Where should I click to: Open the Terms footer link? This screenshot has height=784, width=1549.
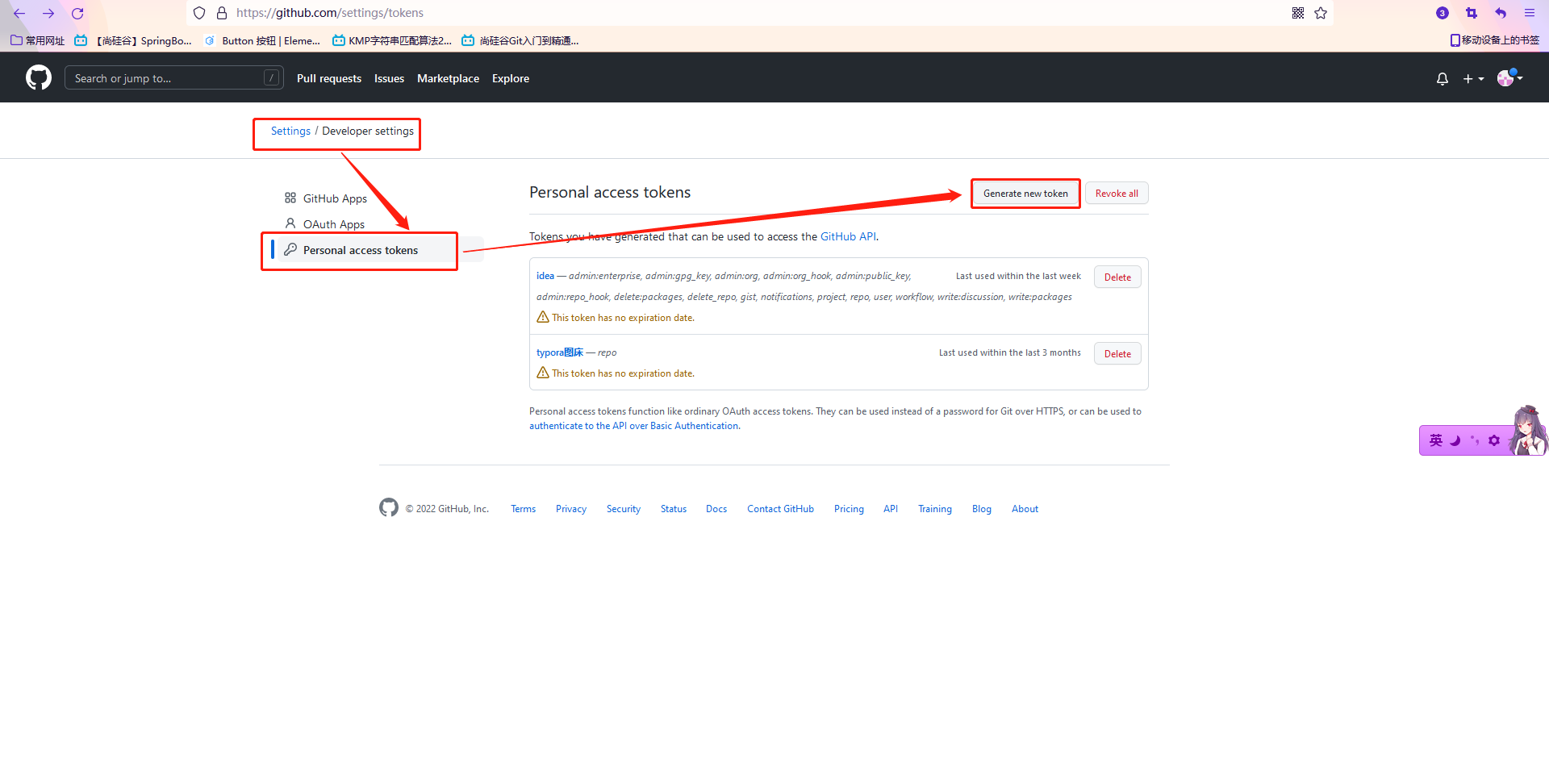[x=523, y=509]
